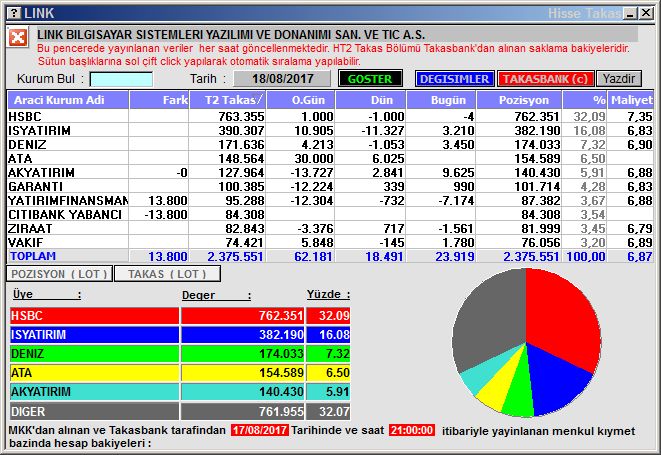Screen dimensions: 661x455
Task: Click the TOPLAM totals row label
Action: (33, 256)
